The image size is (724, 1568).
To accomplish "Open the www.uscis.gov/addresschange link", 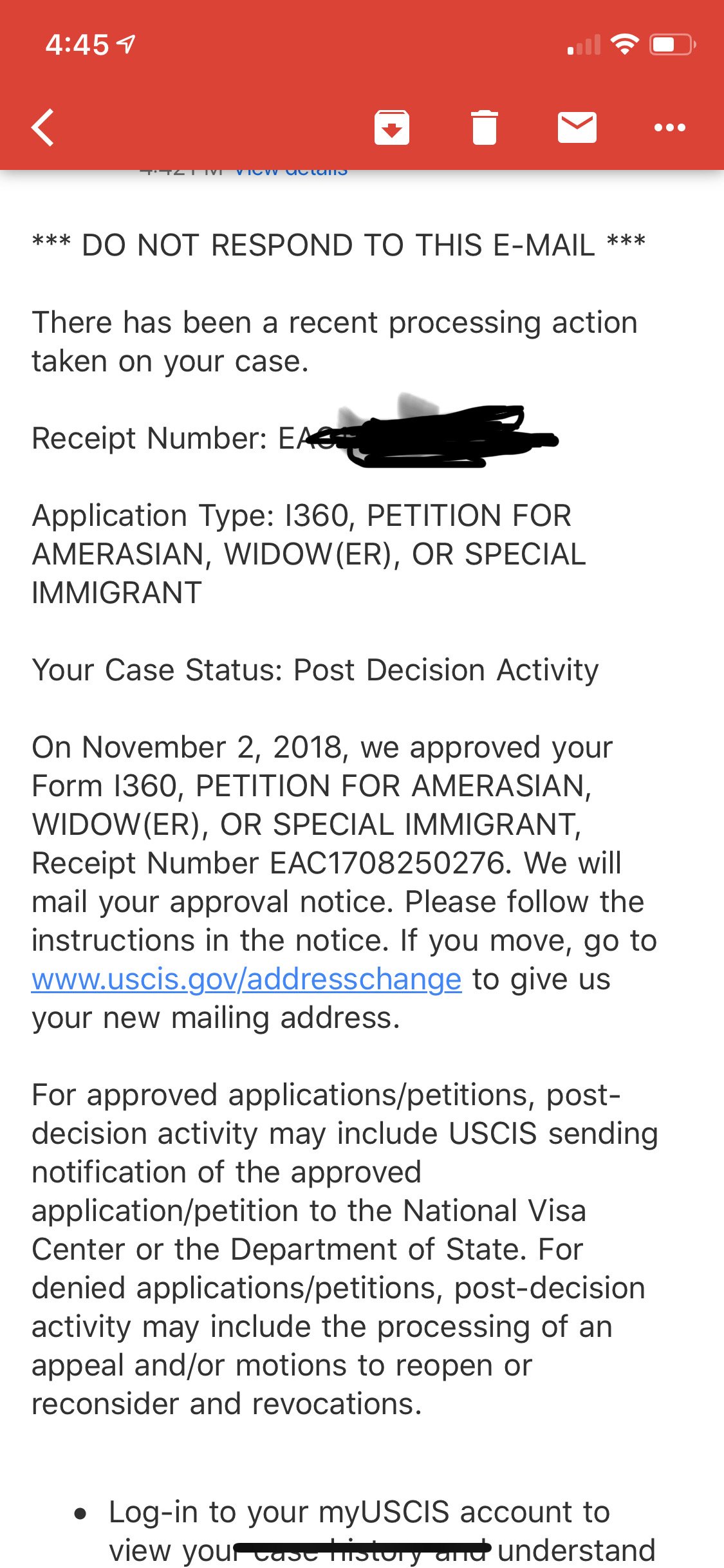I will (x=246, y=979).
